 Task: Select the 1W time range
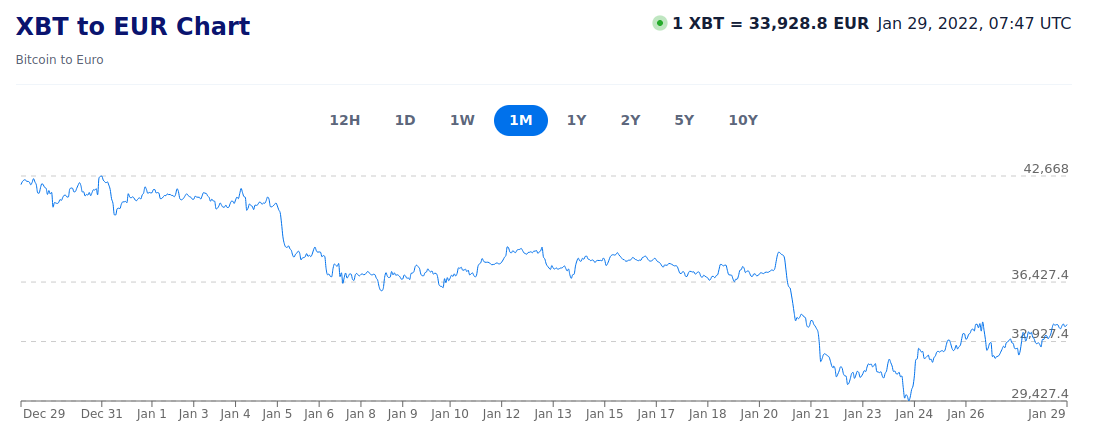[462, 120]
